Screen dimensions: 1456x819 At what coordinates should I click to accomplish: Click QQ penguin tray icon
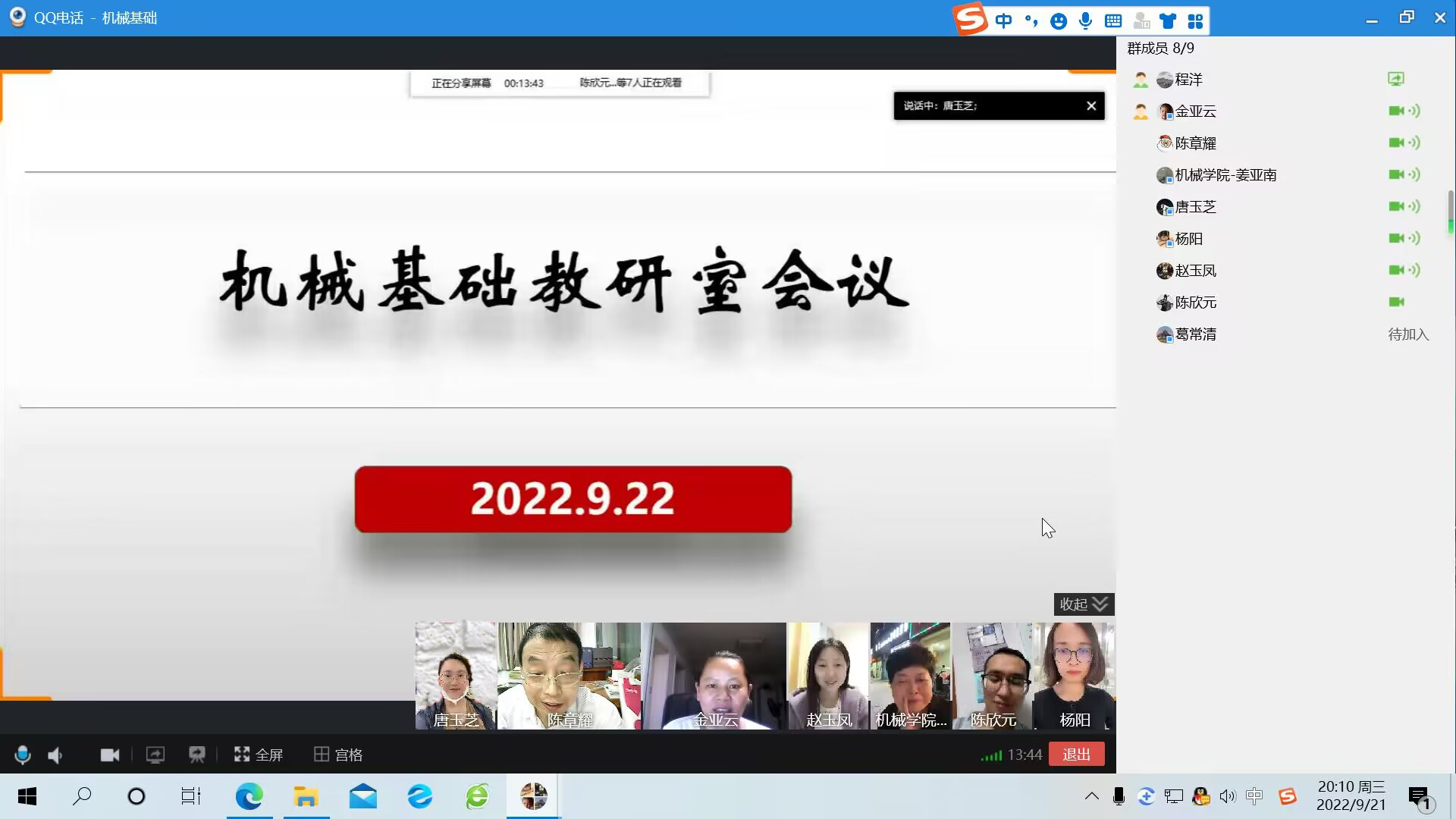point(1200,796)
